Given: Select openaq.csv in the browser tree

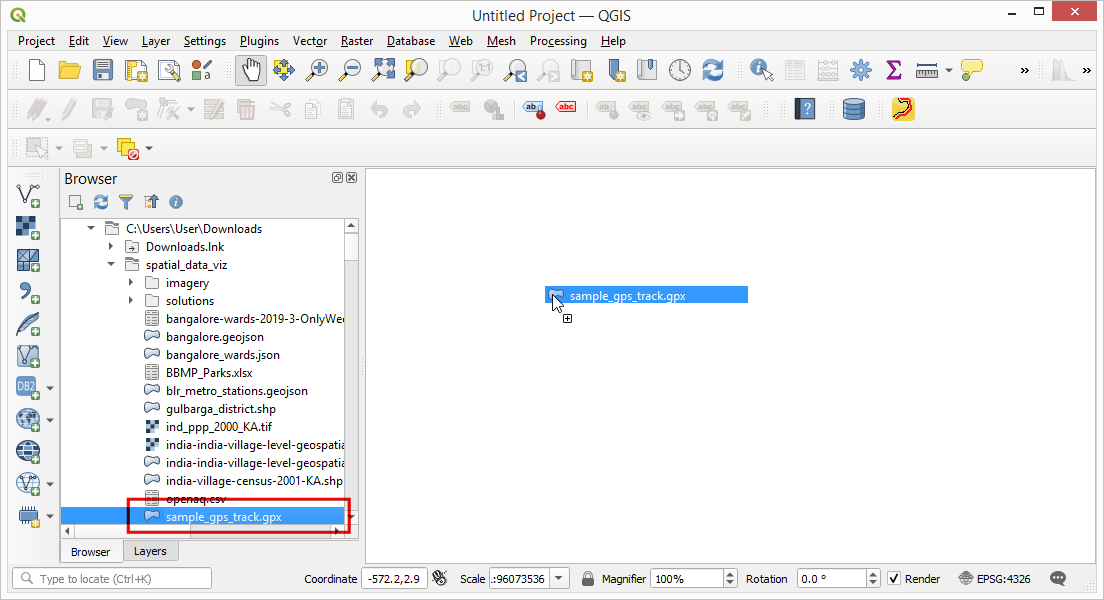Looking at the screenshot, I should pyautogui.click(x=196, y=499).
